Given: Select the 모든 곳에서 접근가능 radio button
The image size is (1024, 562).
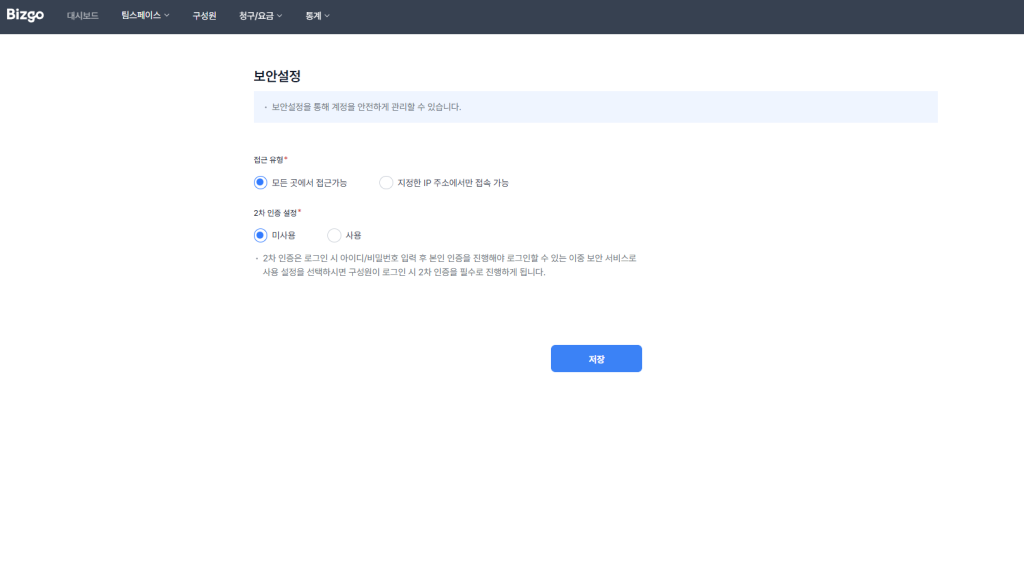Looking at the screenshot, I should pos(260,183).
